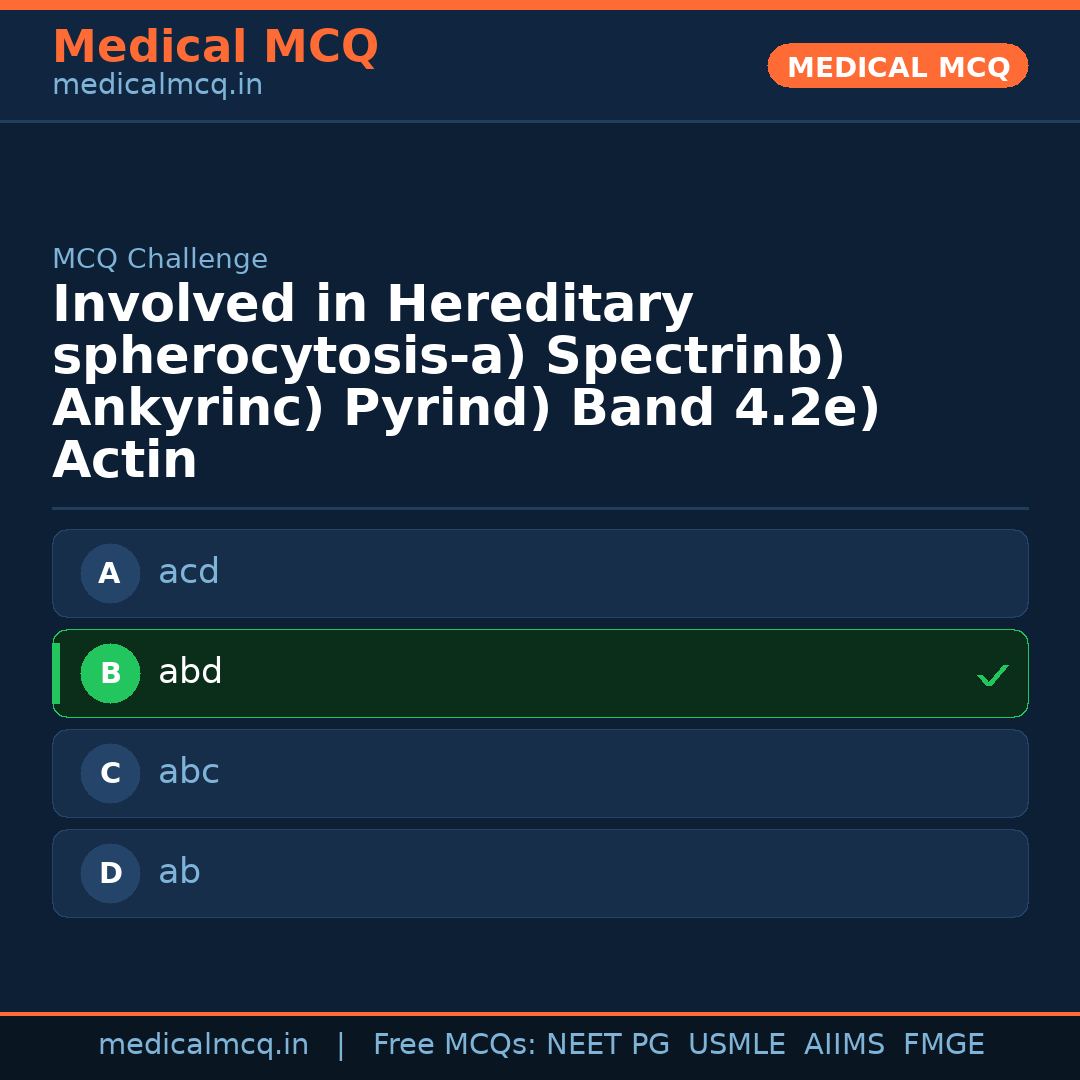Click the circular 'D' option badge icon

click(110, 873)
